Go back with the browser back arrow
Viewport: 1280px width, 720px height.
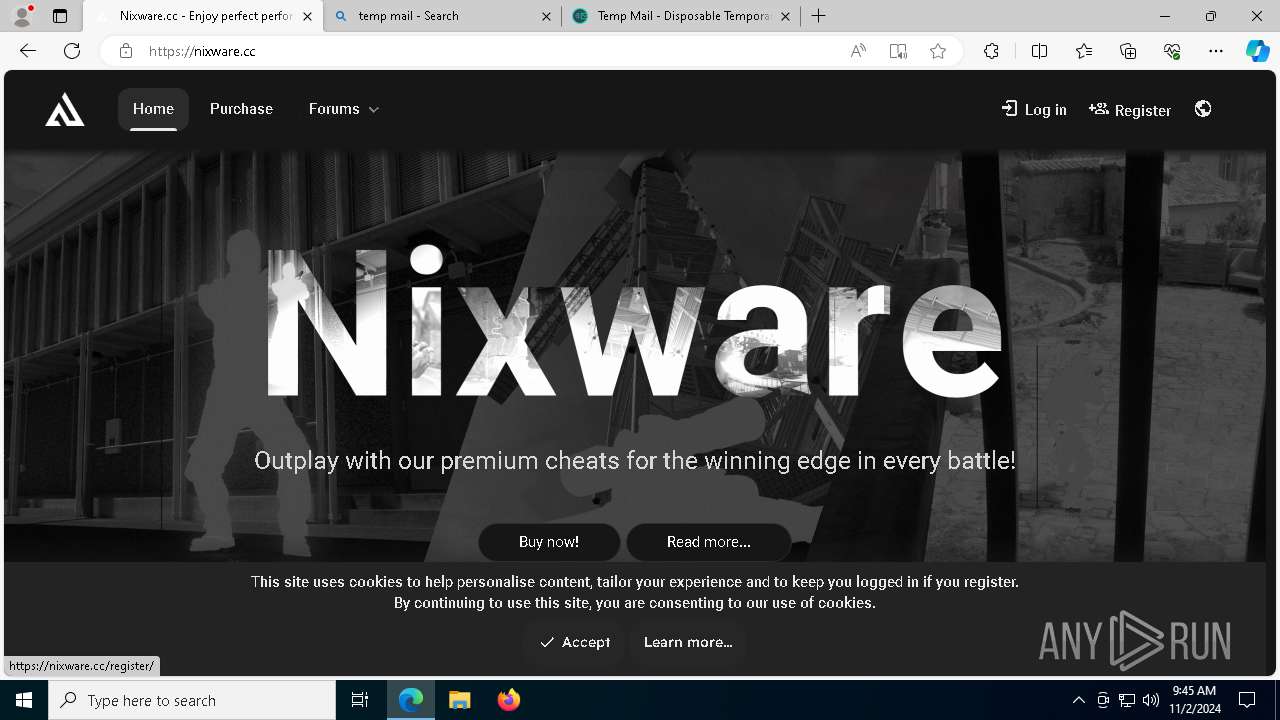28,51
